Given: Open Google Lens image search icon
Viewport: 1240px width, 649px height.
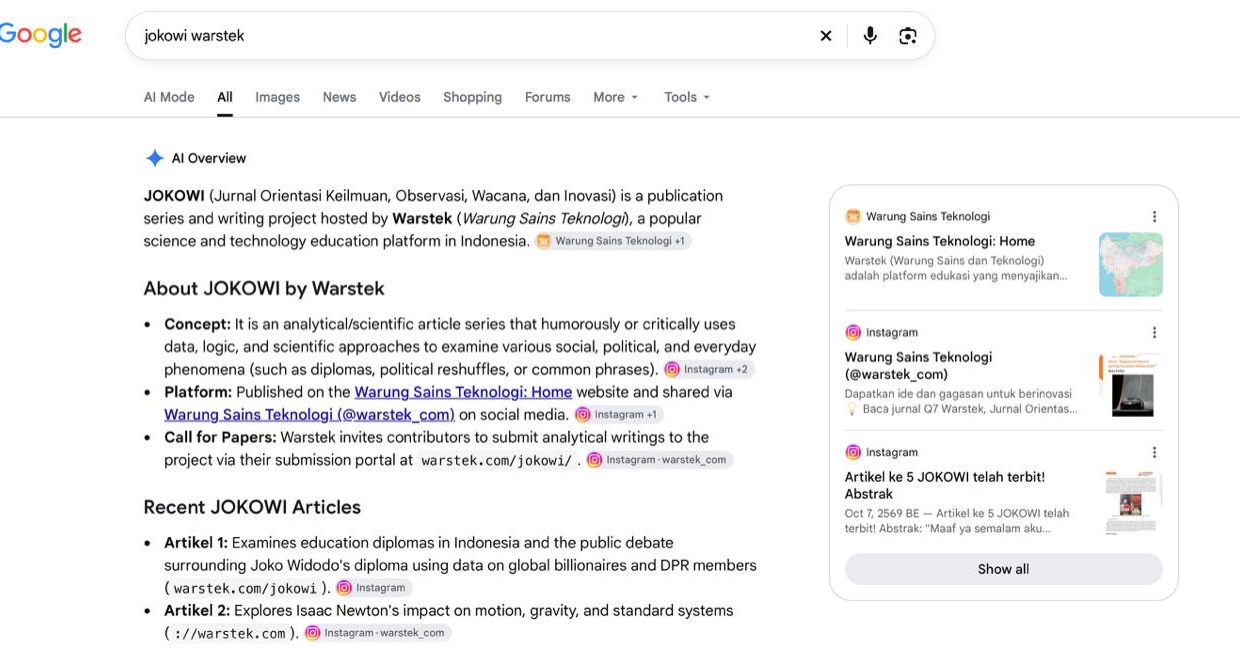Looking at the screenshot, I should [908, 36].
